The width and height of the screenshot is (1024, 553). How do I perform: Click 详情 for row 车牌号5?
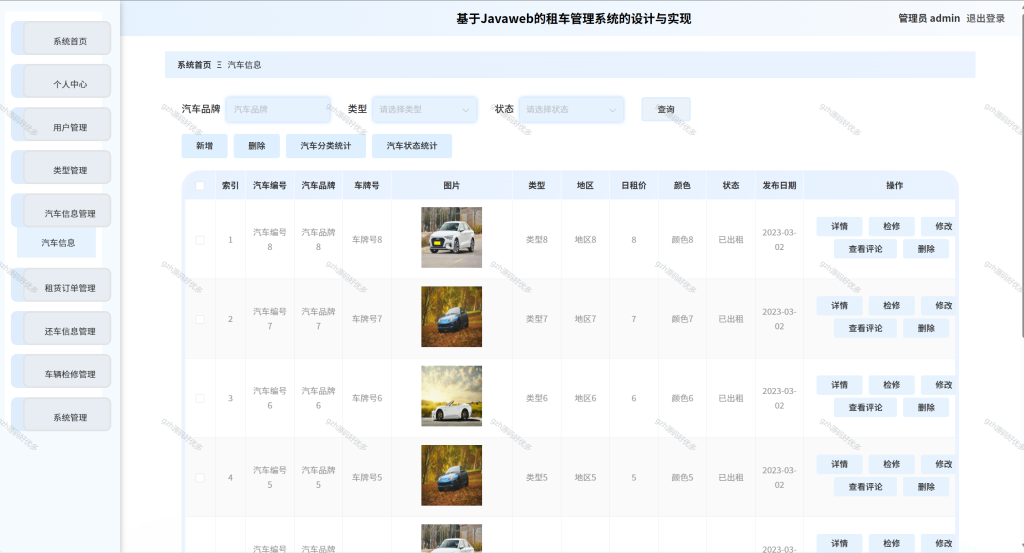pyautogui.click(x=839, y=464)
